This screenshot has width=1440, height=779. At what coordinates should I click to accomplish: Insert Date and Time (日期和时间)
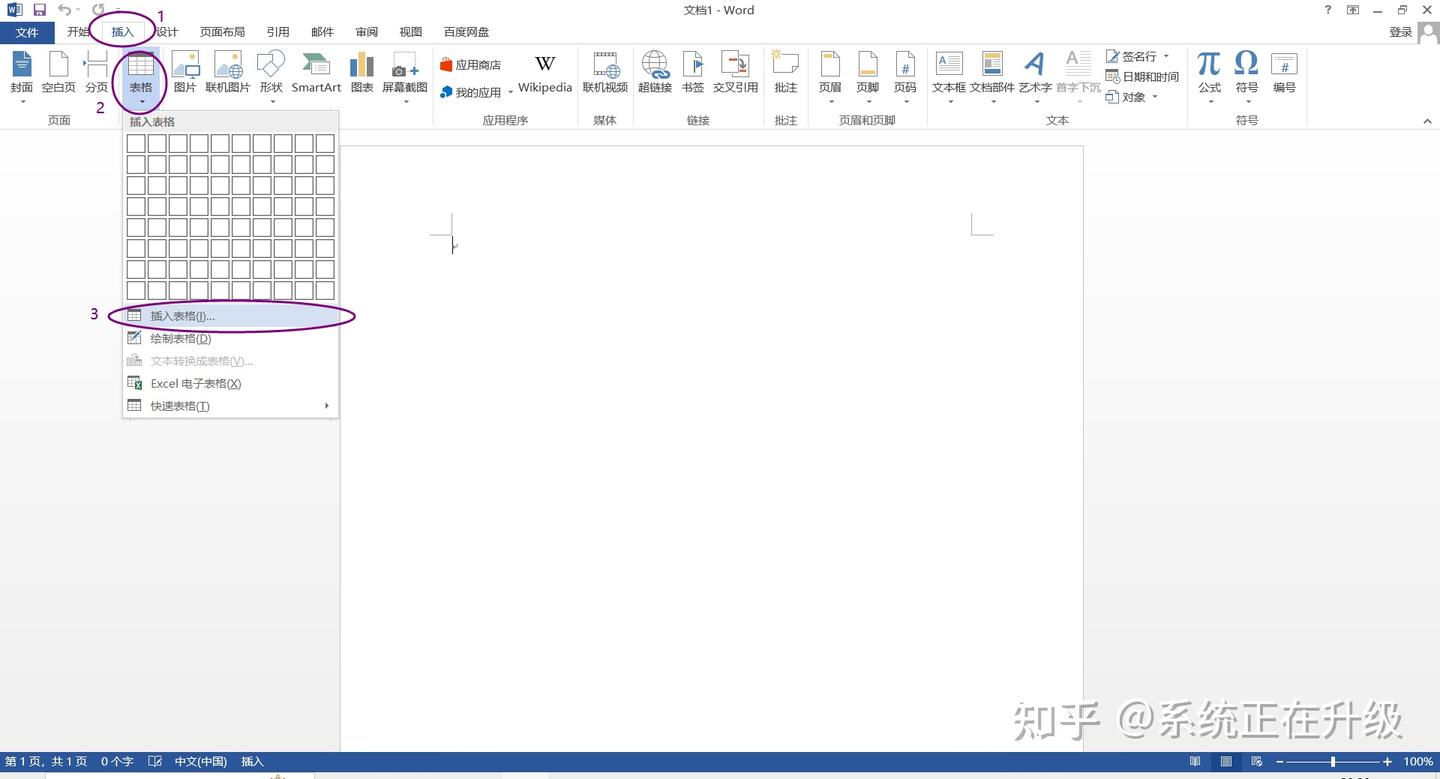pyautogui.click(x=1142, y=77)
